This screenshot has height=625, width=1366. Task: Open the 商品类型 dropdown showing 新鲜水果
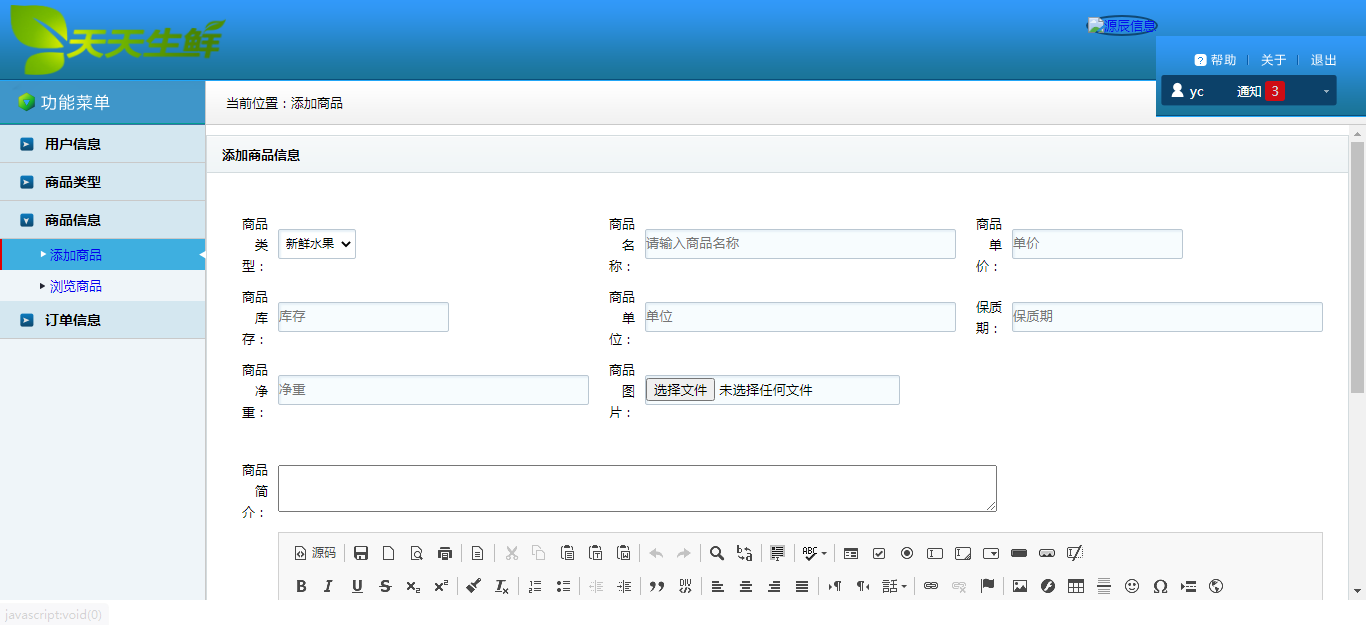point(316,244)
